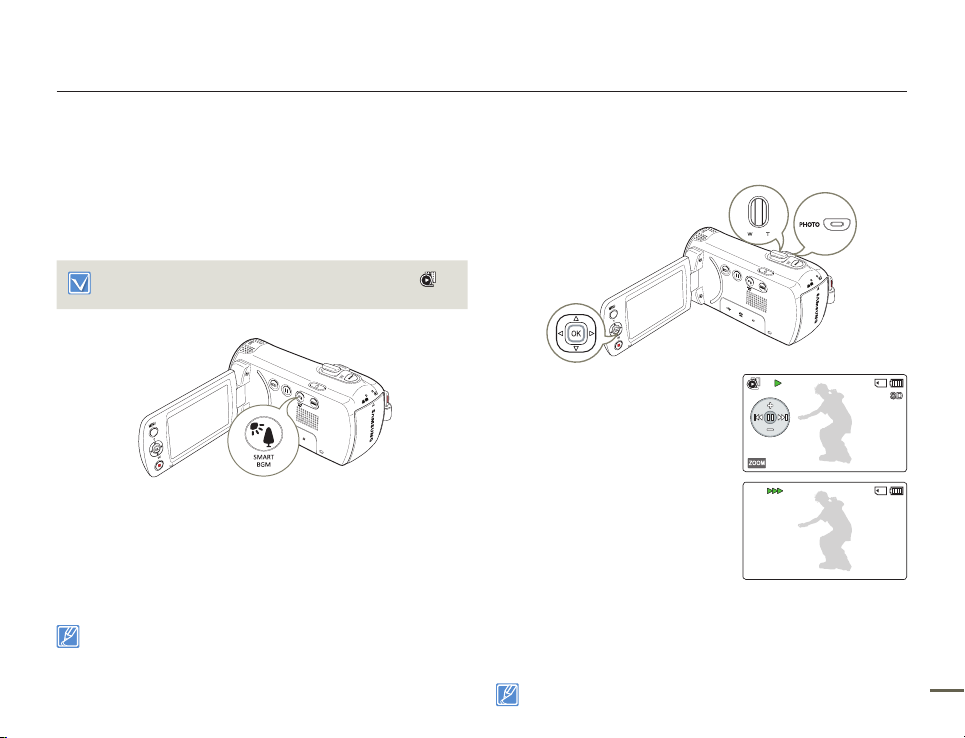This screenshot has height=738, width=965.
Task: Click the up arrow on the joystick callout
Action: coord(575,318)
